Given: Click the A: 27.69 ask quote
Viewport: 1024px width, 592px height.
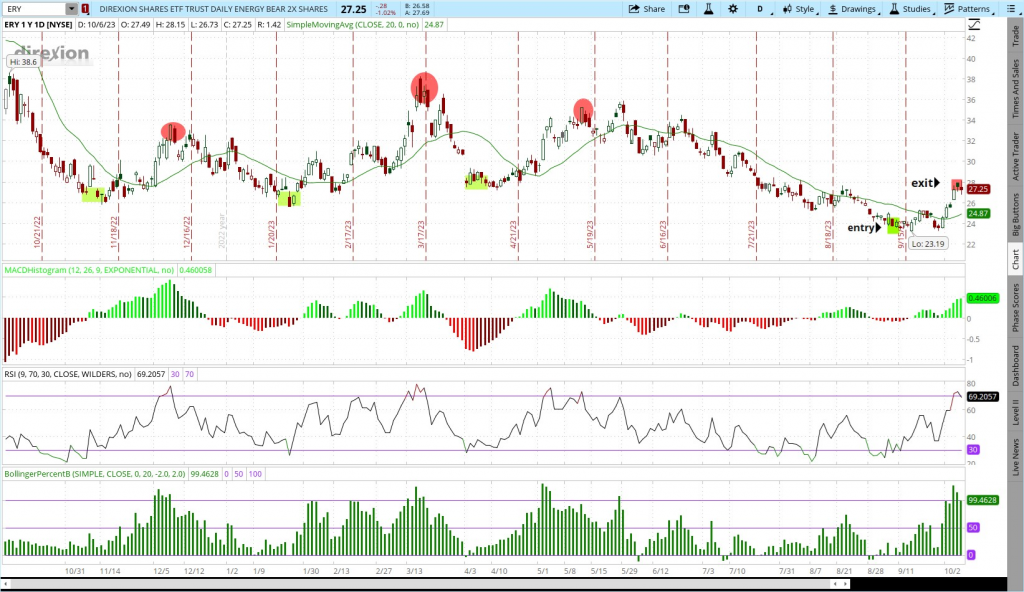Looking at the screenshot, I should tap(417, 12).
